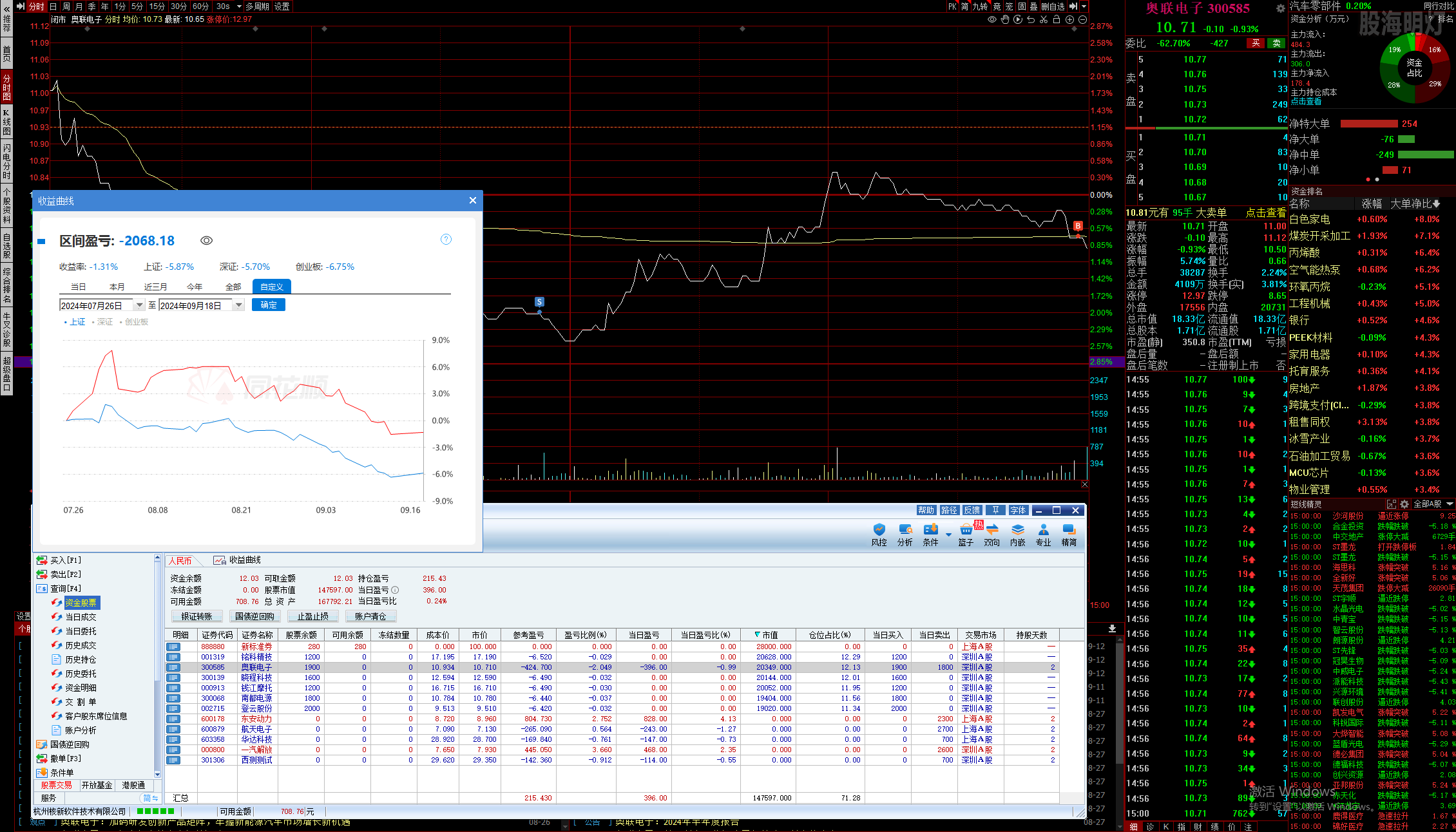Image resolution: width=1456 pixels, height=832 pixels.
Task: Switch to the 收益曲线 tab
Action: (237, 560)
